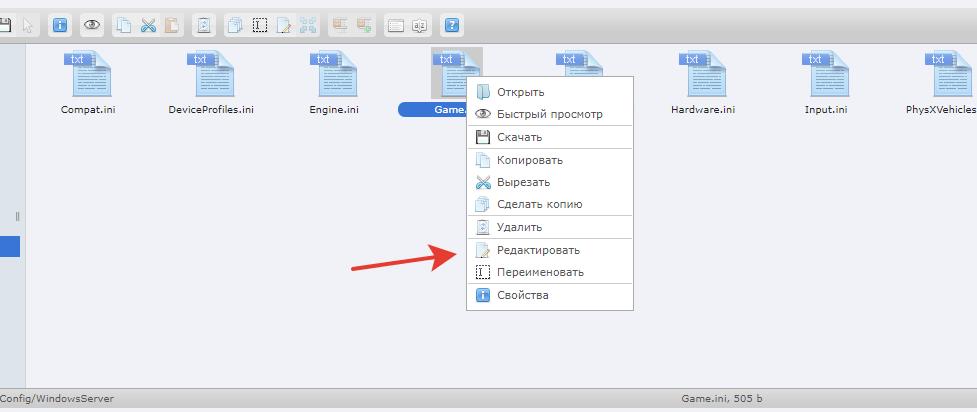Choose Открыть in the context menu
This screenshot has width=977, height=412.
[x=550, y=92]
